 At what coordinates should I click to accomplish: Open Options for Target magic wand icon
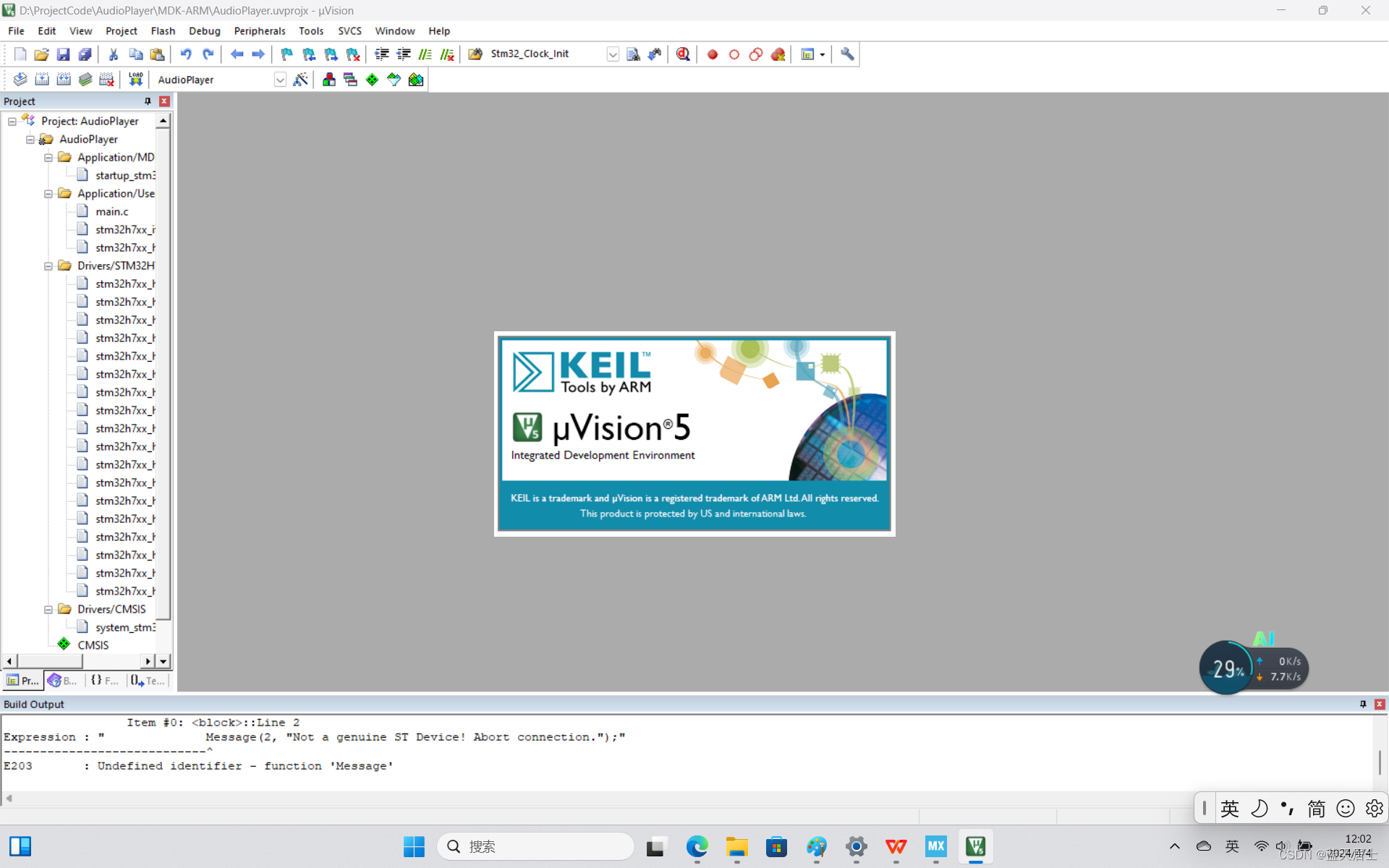301,80
